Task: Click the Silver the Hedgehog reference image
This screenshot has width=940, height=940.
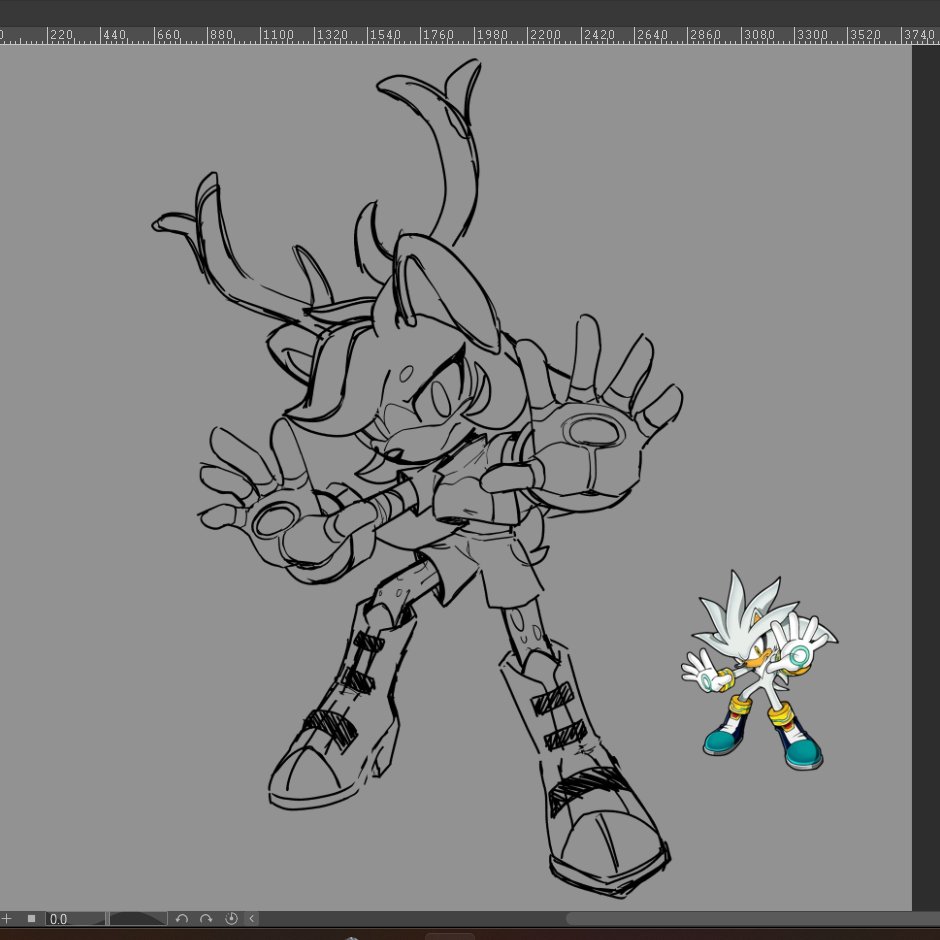Action: coord(760,670)
